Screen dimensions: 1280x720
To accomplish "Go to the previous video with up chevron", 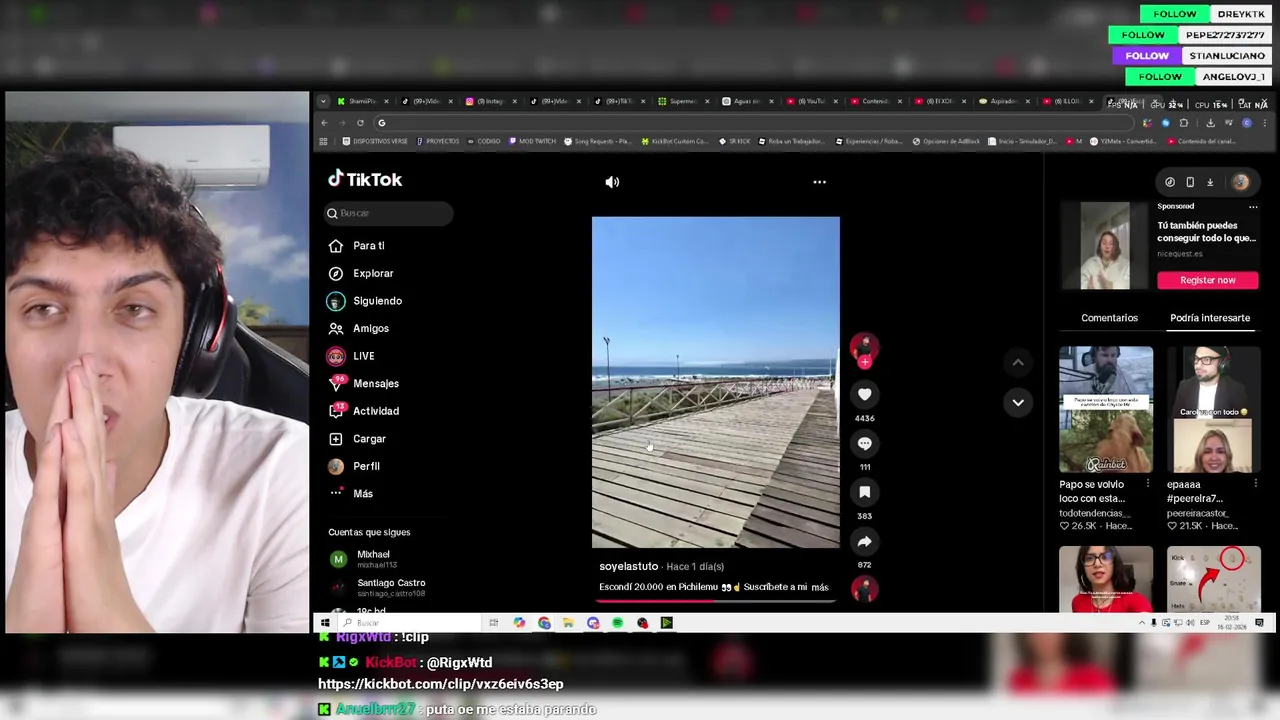I will (x=1017, y=362).
